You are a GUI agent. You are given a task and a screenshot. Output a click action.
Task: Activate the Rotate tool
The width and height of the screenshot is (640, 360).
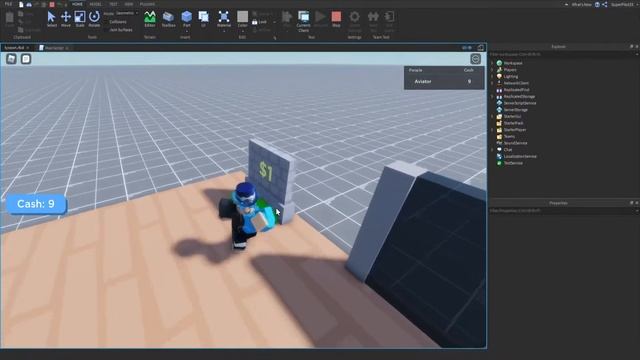point(94,19)
